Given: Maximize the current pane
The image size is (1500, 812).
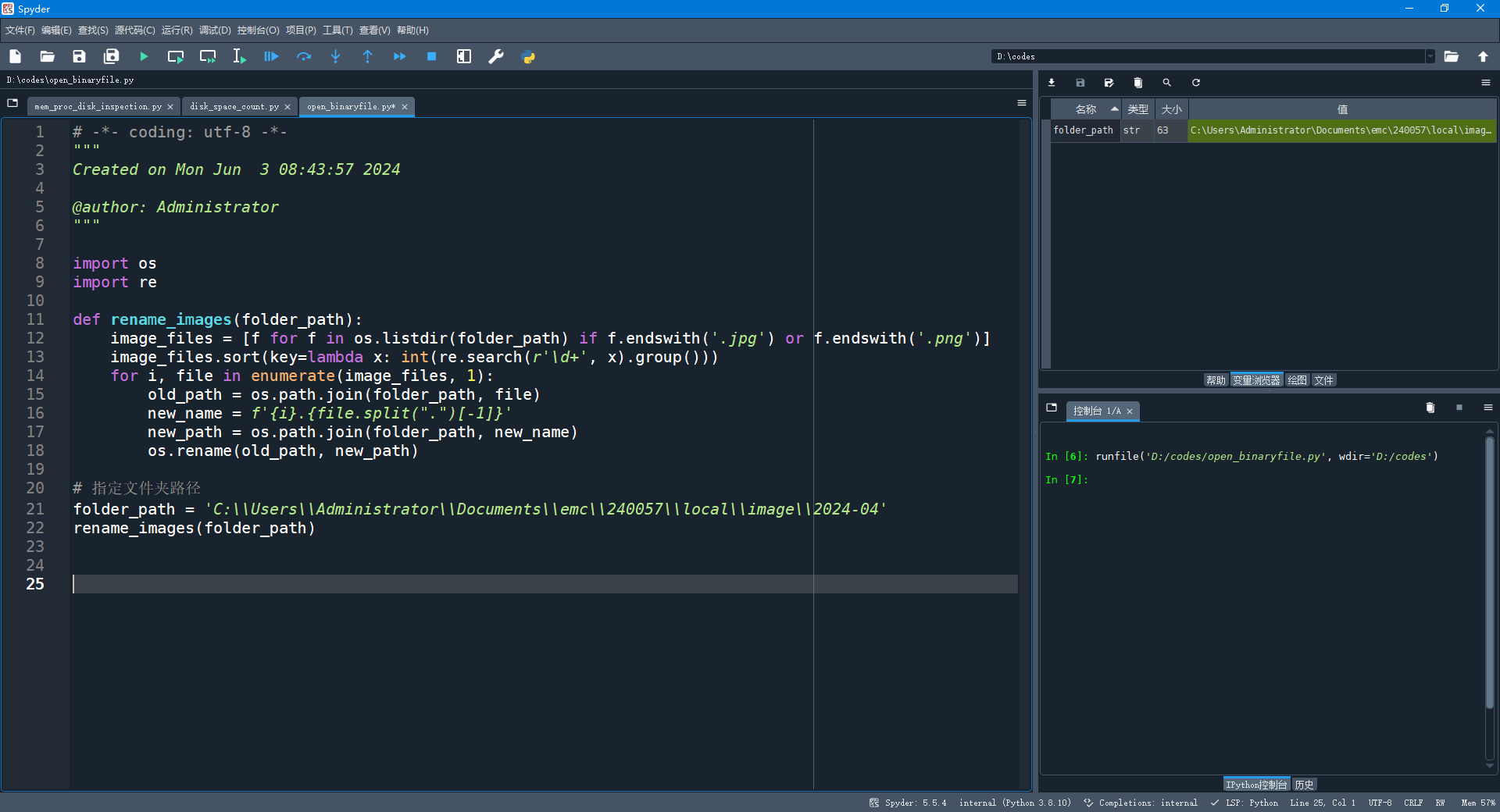Looking at the screenshot, I should (x=464, y=56).
